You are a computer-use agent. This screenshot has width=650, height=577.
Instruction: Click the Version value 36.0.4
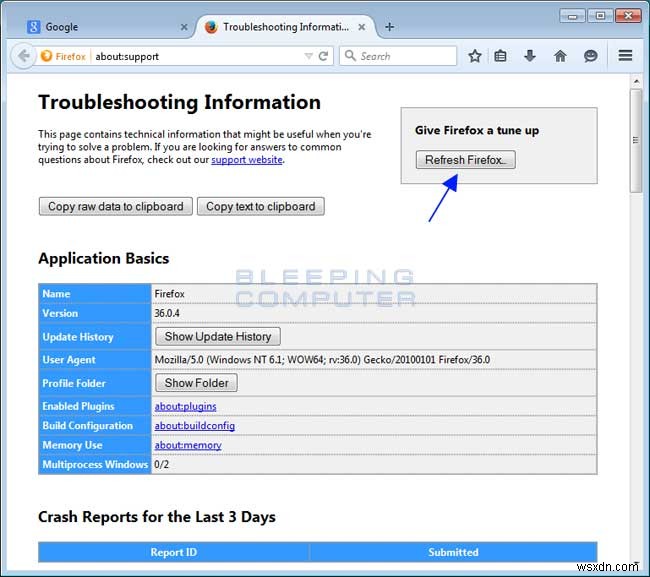coord(167,313)
